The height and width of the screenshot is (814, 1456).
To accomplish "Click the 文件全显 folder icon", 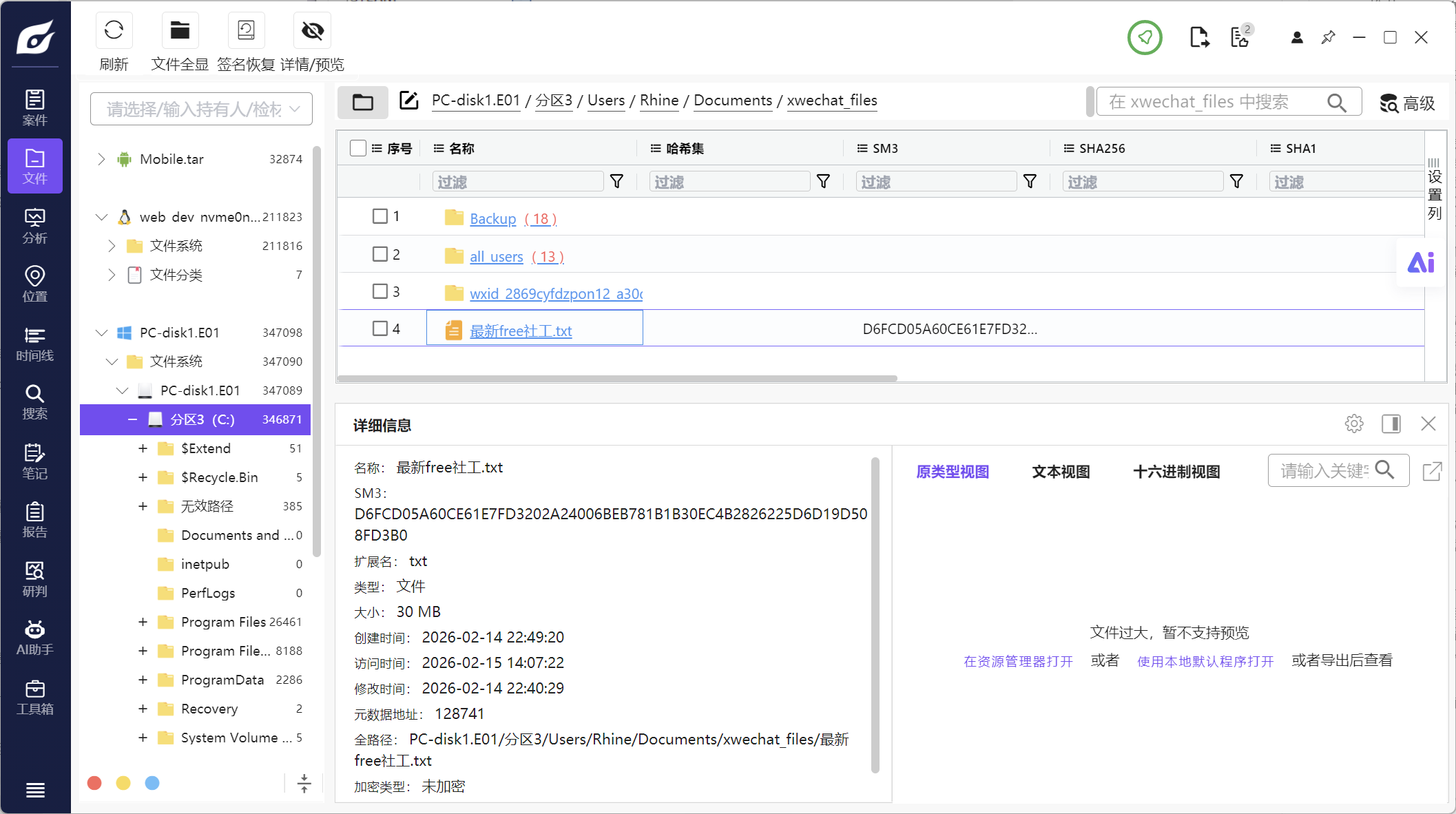I will [x=180, y=30].
